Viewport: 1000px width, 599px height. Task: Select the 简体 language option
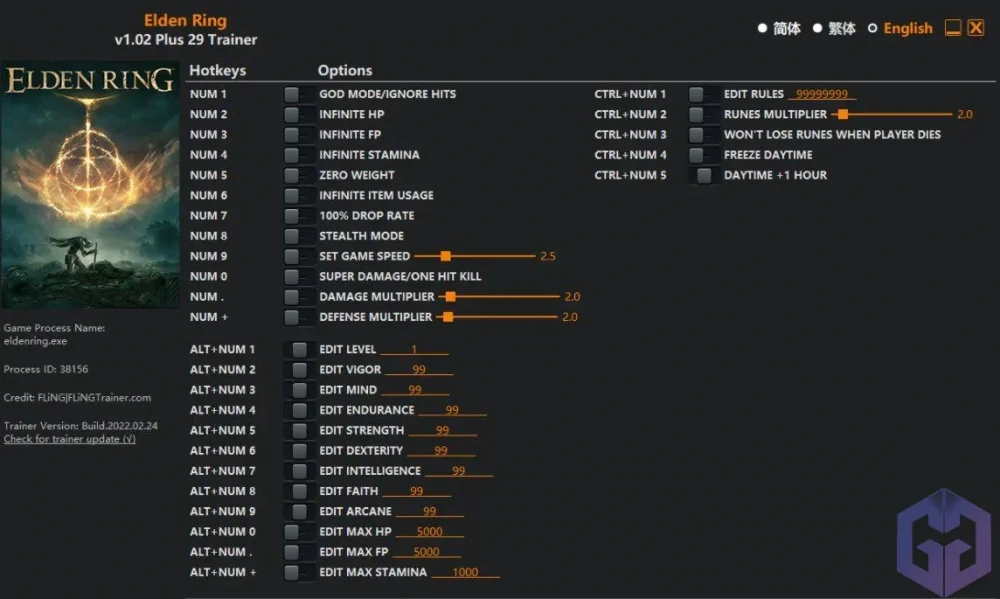point(762,29)
